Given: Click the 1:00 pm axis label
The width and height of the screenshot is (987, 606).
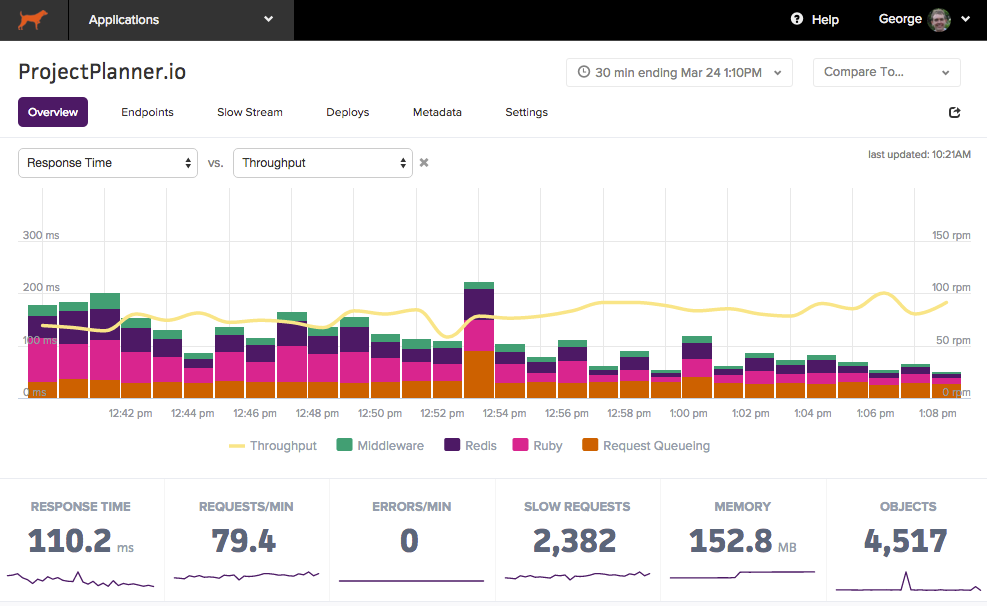Looking at the screenshot, I should 688,413.
